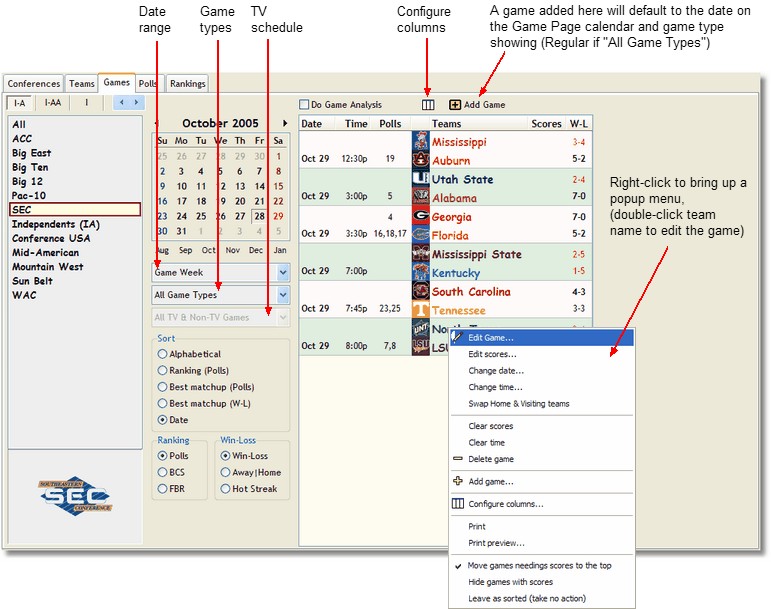Viewport: 771px width, 609px height.
Task: Select October 29 on calendar
Action: 278,216
